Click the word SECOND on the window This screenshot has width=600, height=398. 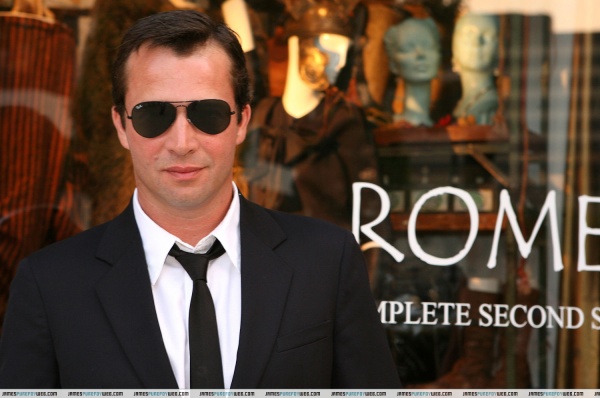point(531,316)
